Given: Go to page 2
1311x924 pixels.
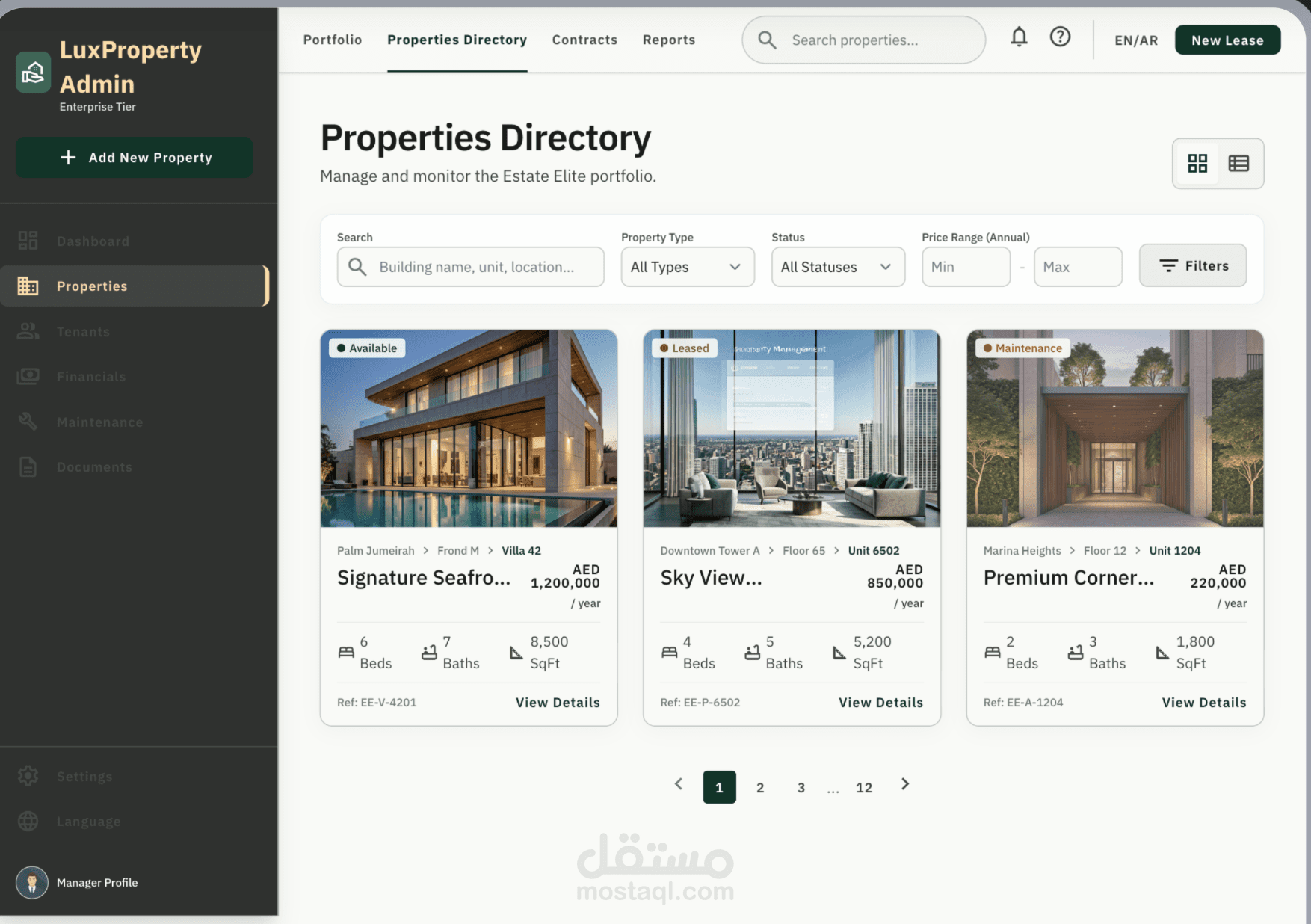Looking at the screenshot, I should [x=760, y=787].
